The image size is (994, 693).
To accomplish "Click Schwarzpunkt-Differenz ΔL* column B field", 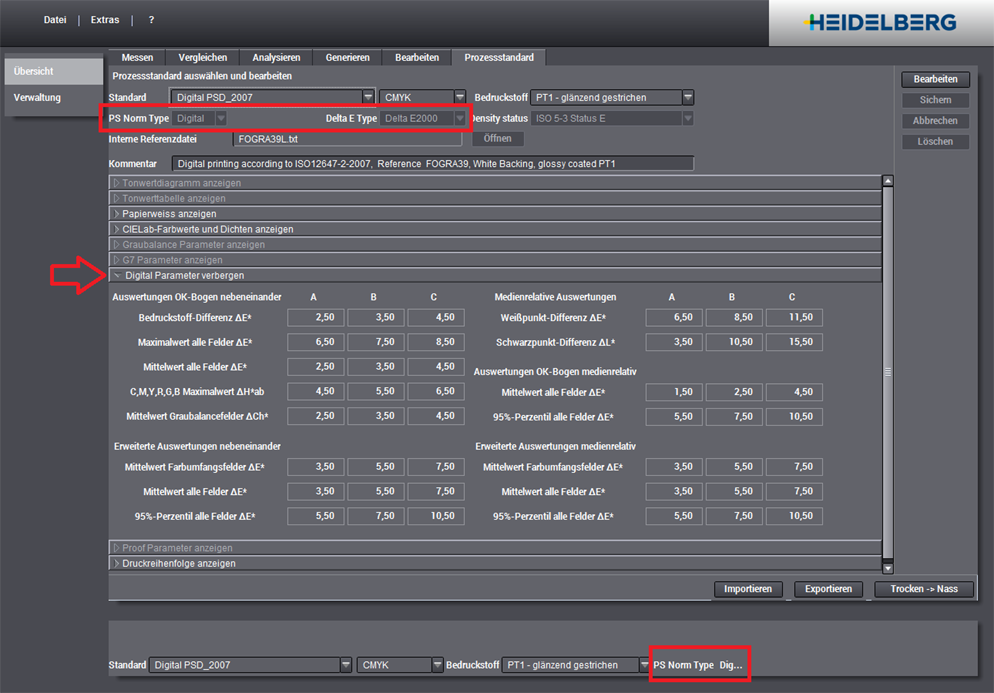I will click(x=734, y=342).
